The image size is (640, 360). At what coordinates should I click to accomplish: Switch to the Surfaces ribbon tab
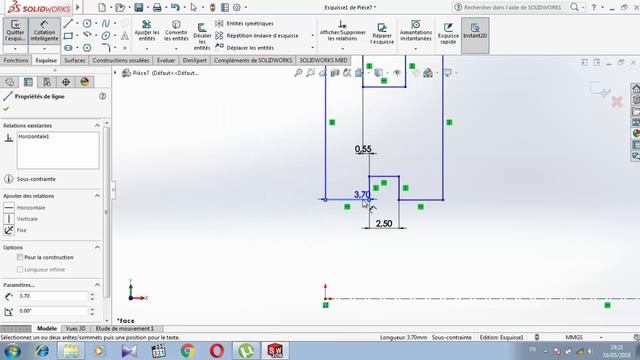pos(75,60)
